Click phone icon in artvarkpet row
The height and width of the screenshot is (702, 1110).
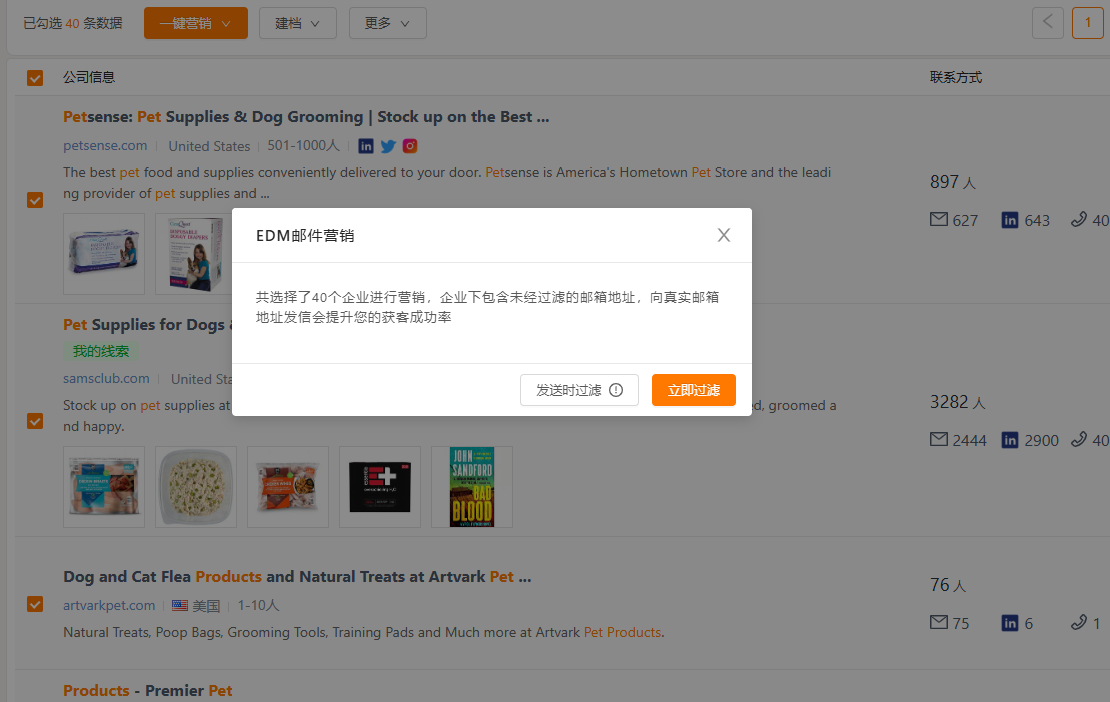pyautogui.click(x=1078, y=622)
